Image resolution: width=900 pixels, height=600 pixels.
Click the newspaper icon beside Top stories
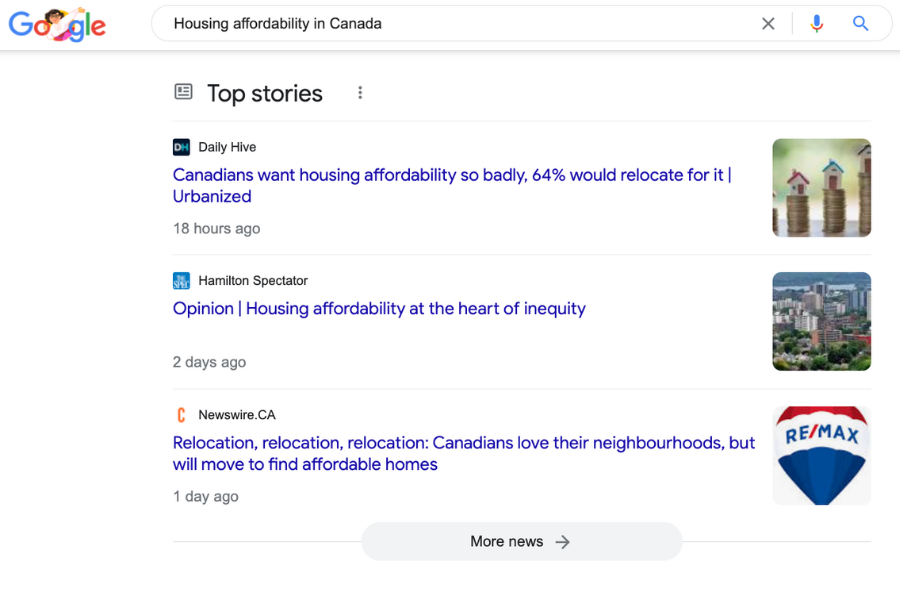(x=183, y=91)
